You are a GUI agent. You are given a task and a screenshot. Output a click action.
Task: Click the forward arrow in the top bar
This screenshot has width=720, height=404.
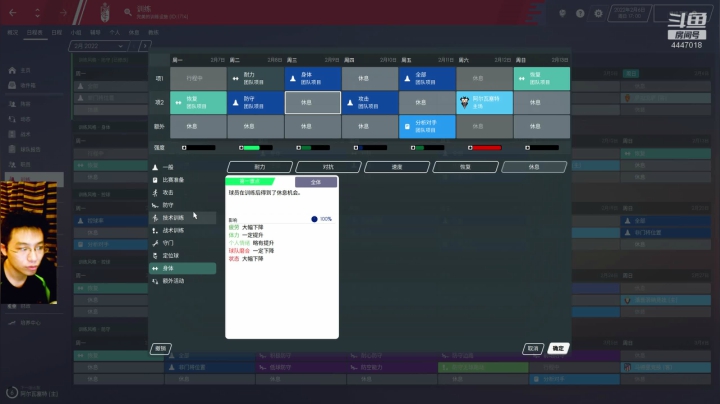[x=62, y=13]
